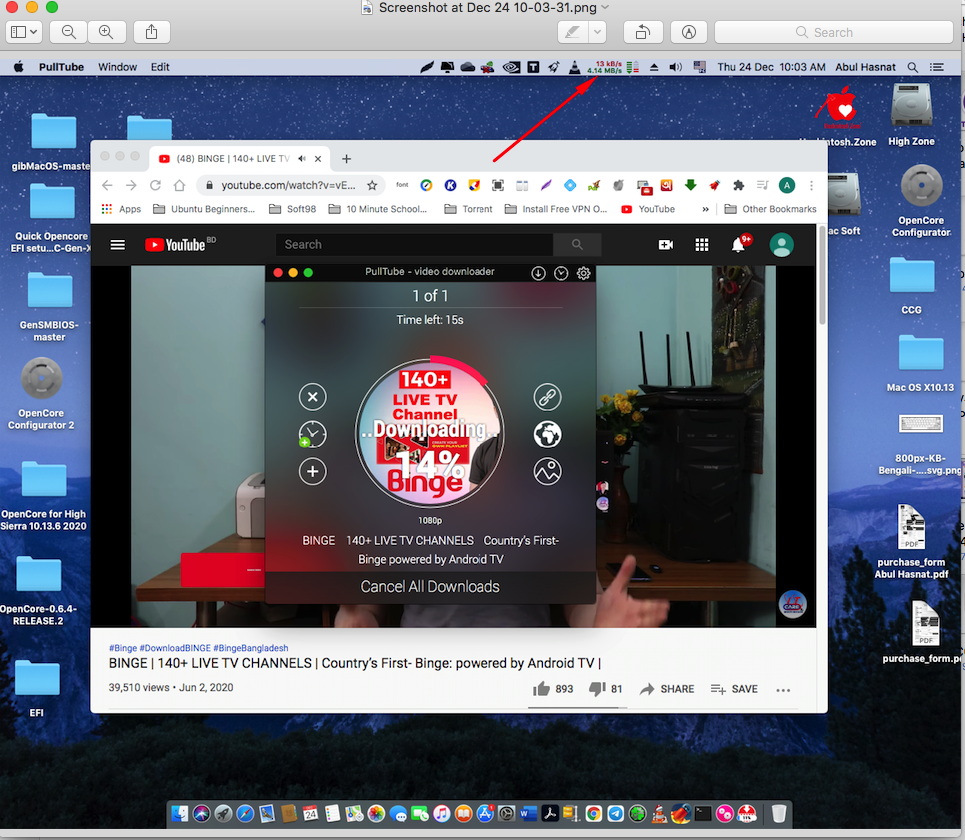
Task: Go to Chrome home page icon
Action: pyautogui.click(x=179, y=185)
